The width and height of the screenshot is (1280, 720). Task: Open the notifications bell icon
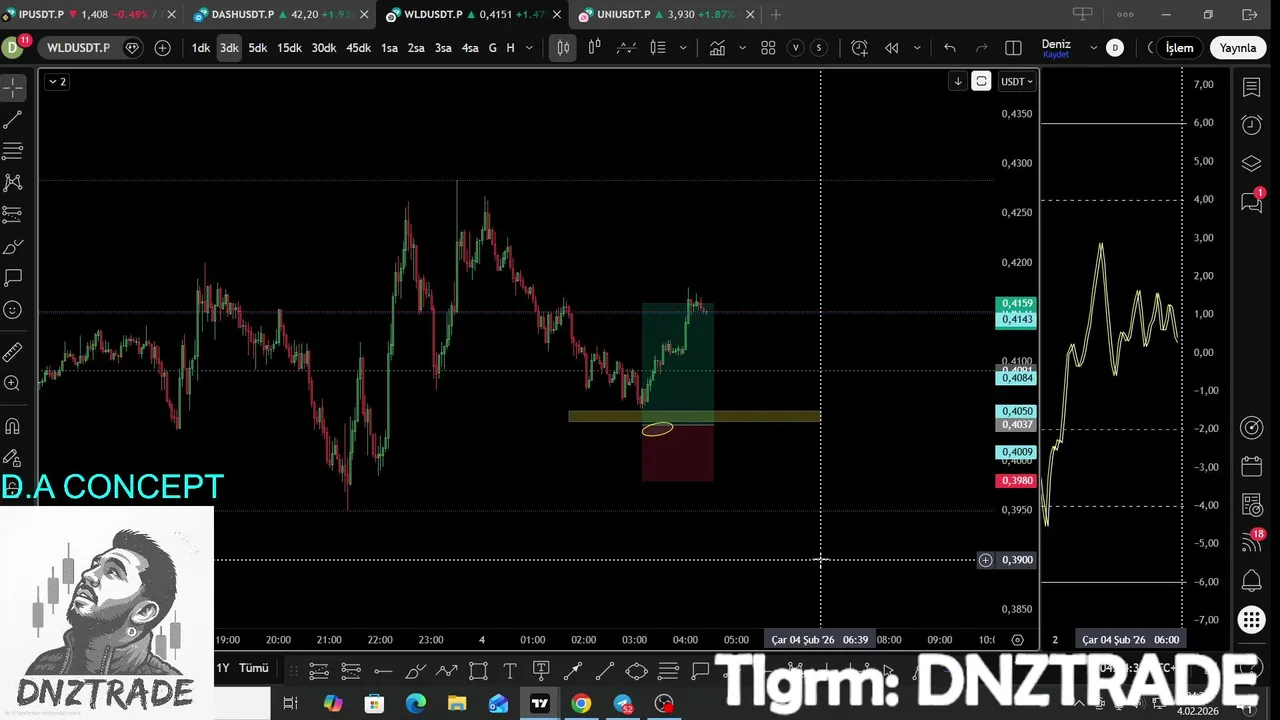click(1251, 580)
